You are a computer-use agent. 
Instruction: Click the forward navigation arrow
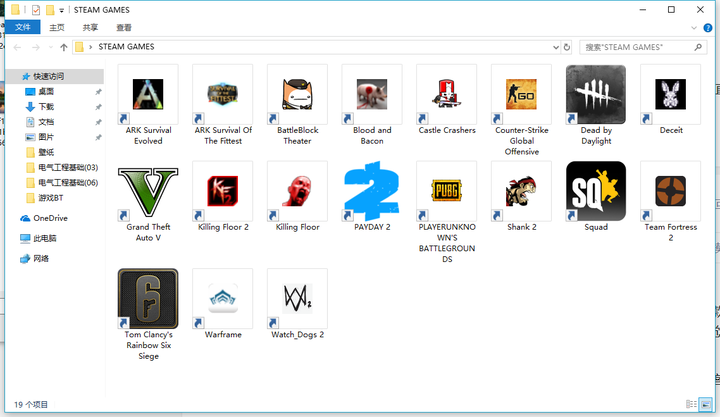coord(36,47)
